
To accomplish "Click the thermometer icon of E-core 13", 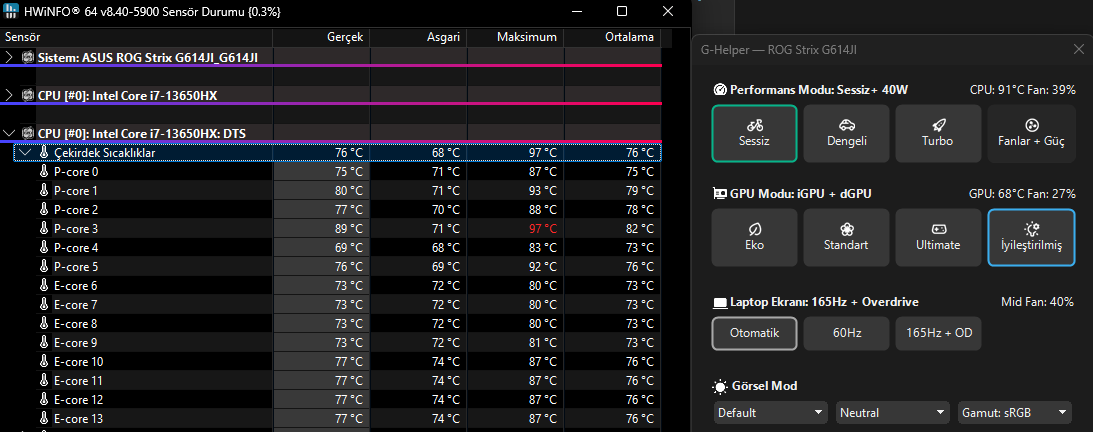I will click(x=44, y=419).
